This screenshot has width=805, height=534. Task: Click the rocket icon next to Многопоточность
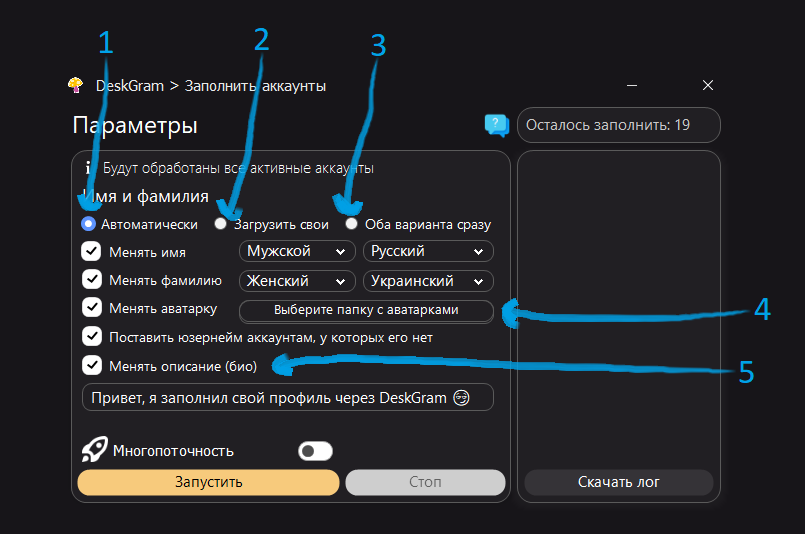[94, 450]
